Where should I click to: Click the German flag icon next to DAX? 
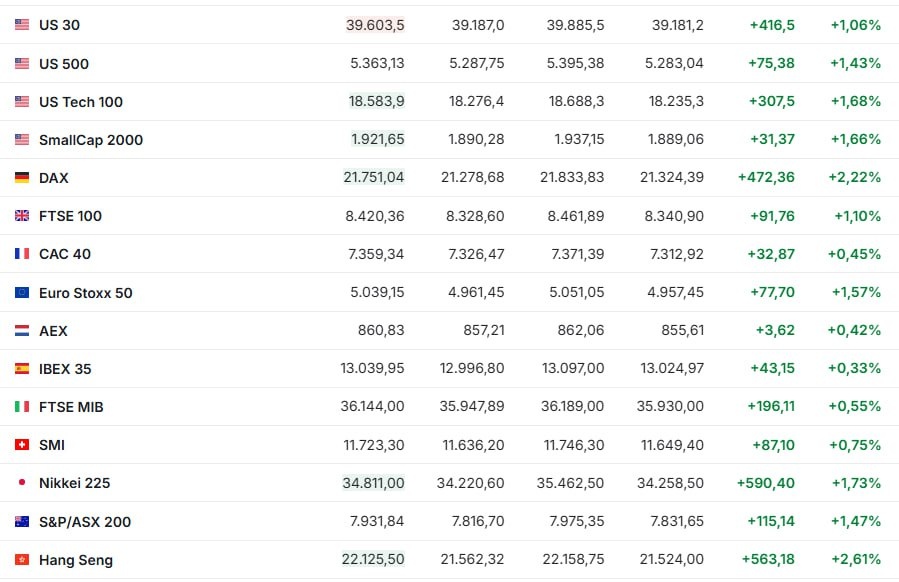[x=22, y=178]
